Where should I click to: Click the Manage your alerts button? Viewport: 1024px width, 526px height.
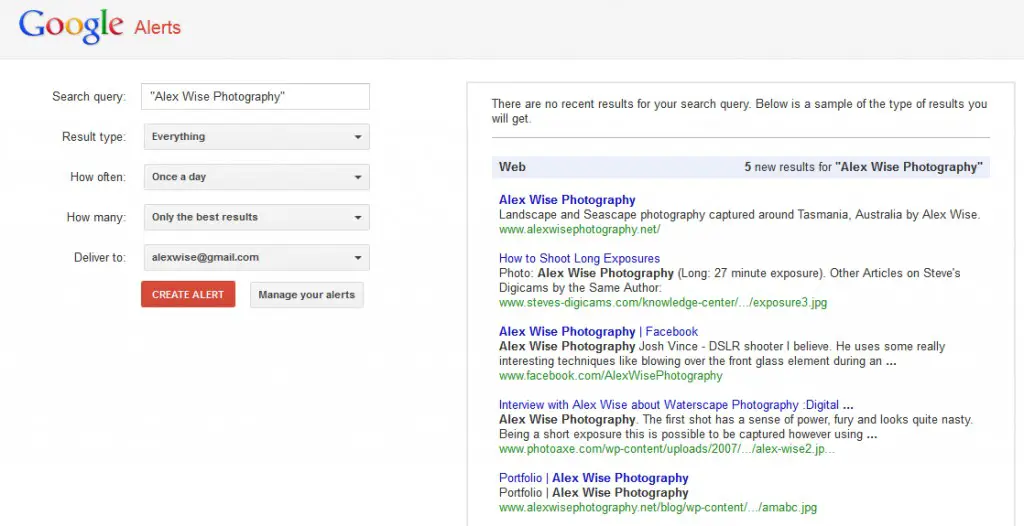click(x=306, y=295)
